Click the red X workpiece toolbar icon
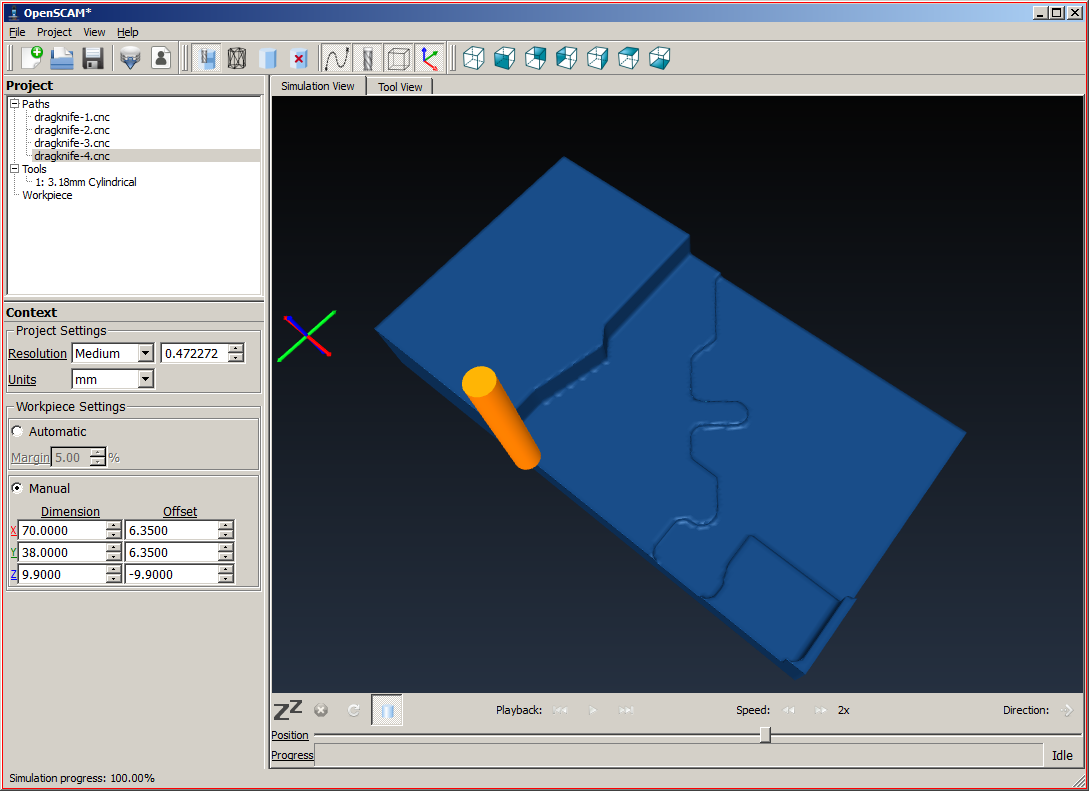 click(298, 58)
